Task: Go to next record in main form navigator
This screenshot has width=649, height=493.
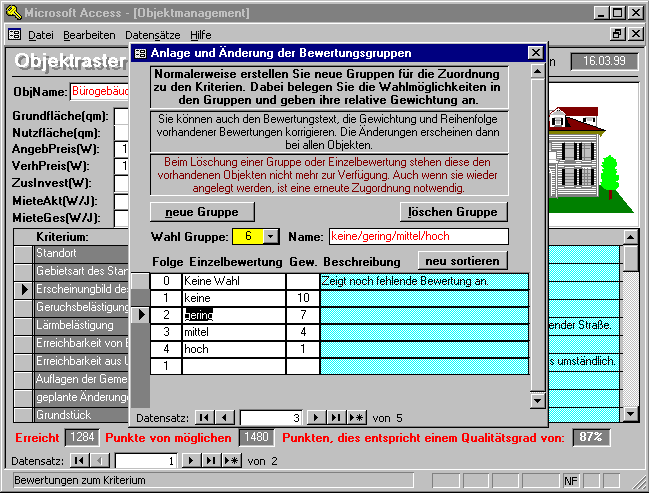Action: 191,460
